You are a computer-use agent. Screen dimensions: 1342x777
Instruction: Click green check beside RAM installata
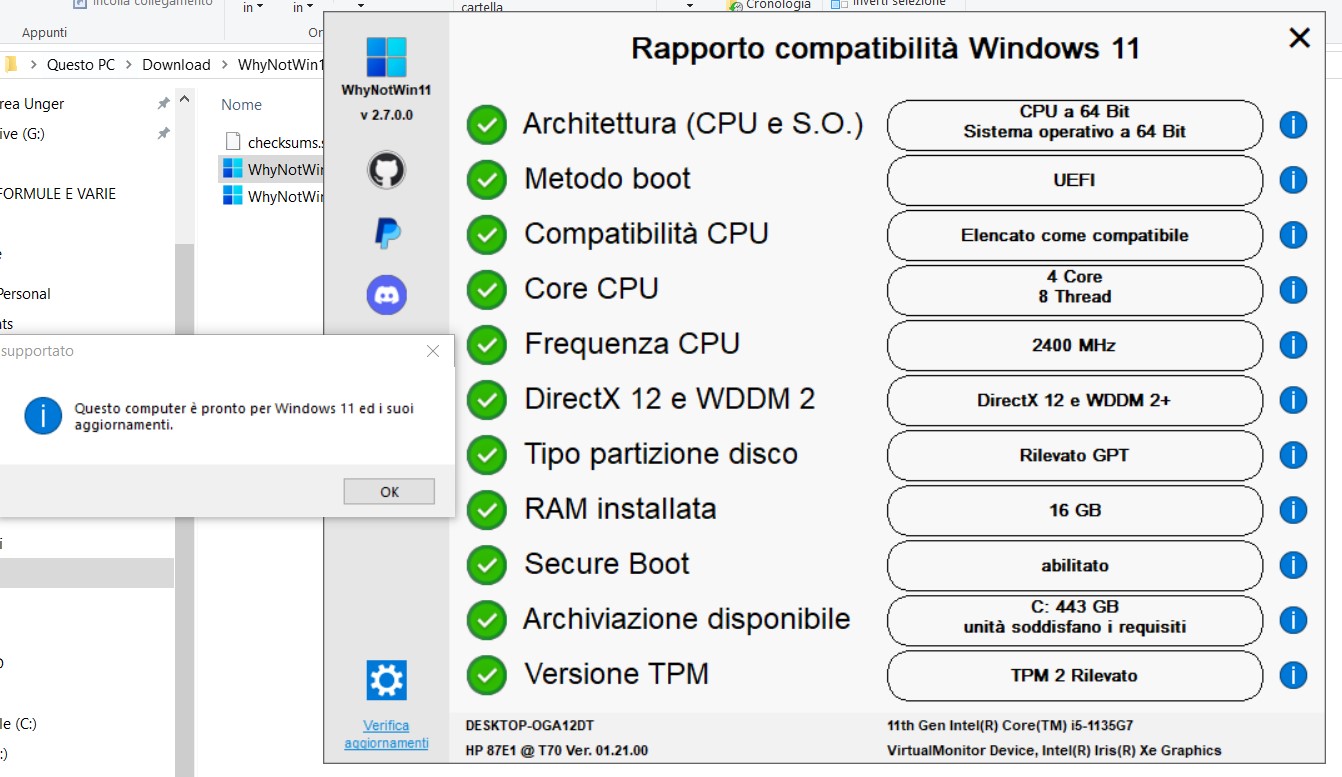pos(487,510)
